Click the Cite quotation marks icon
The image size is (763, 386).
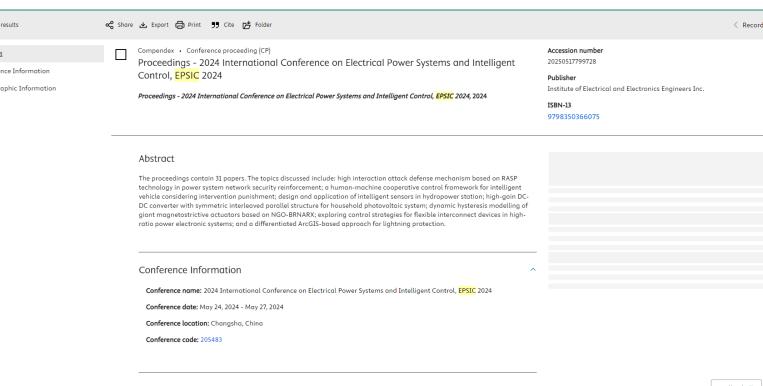pyautogui.click(x=215, y=25)
